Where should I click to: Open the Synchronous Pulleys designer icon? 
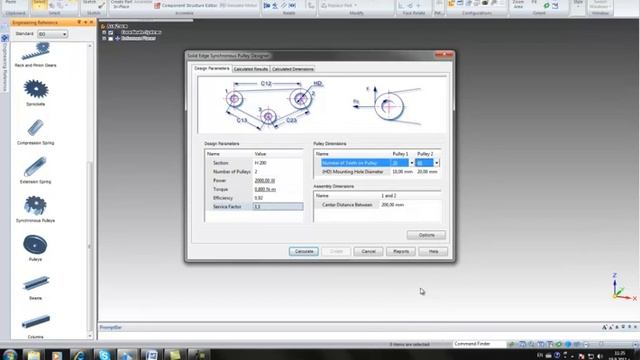36,205
